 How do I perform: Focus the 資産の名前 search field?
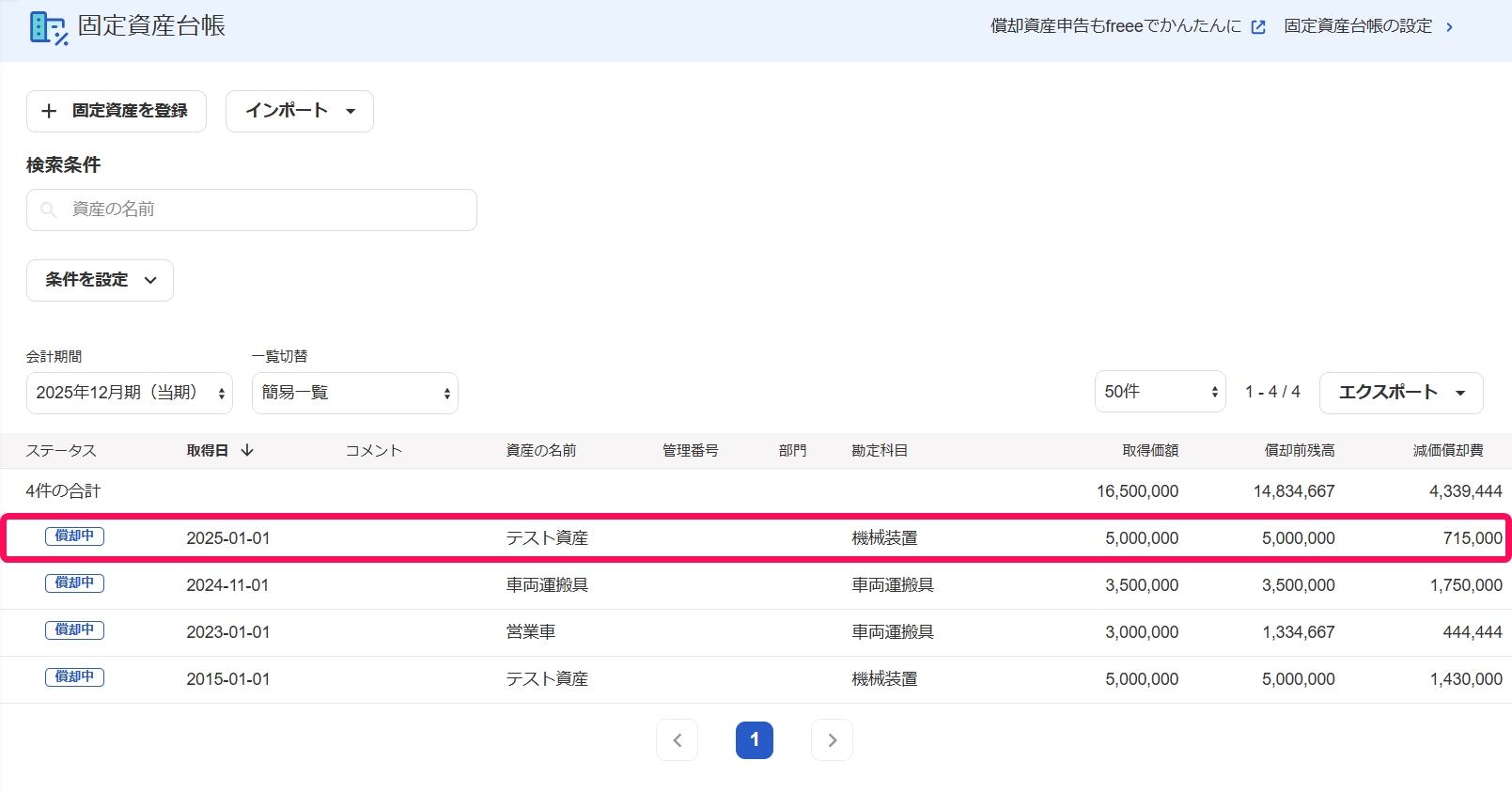[252, 210]
